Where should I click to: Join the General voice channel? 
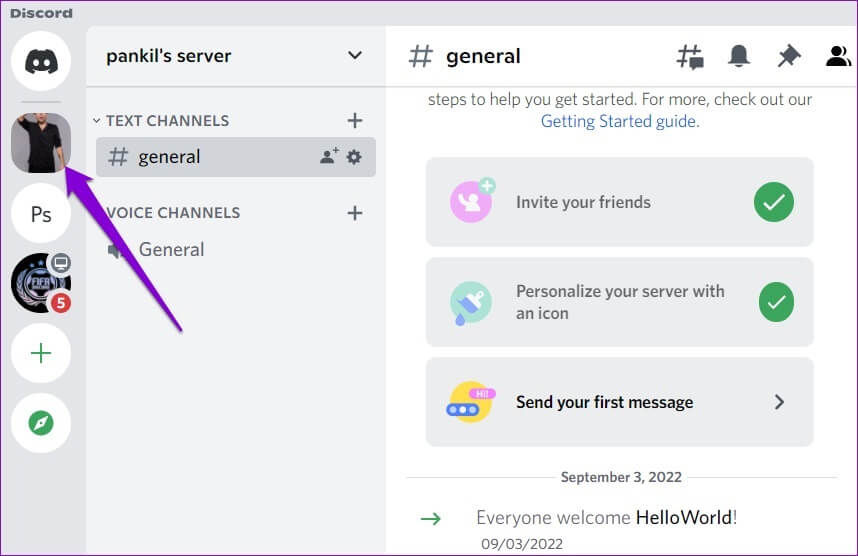click(236, 250)
